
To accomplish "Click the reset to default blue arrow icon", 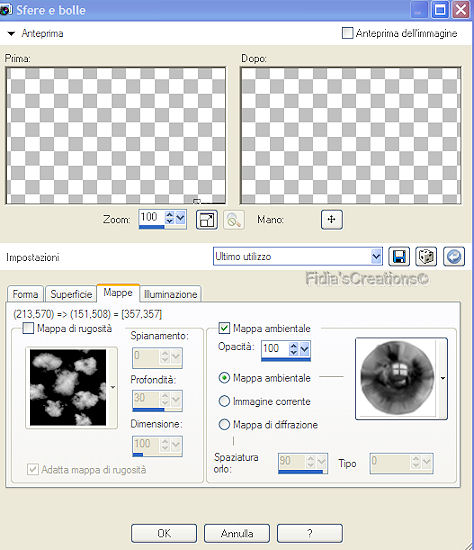I will [x=454, y=256].
